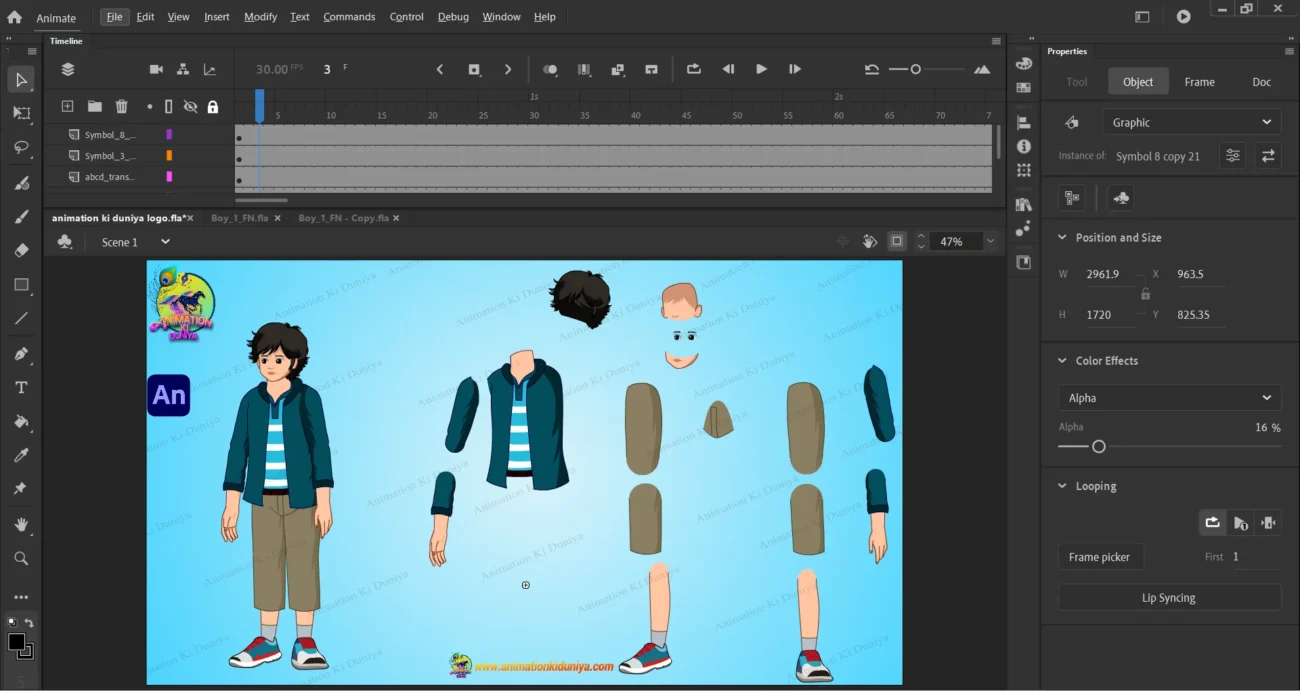Switch to the Boy_1_FN.fla document tab
This screenshot has width=1300, height=691.
(240, 218)
